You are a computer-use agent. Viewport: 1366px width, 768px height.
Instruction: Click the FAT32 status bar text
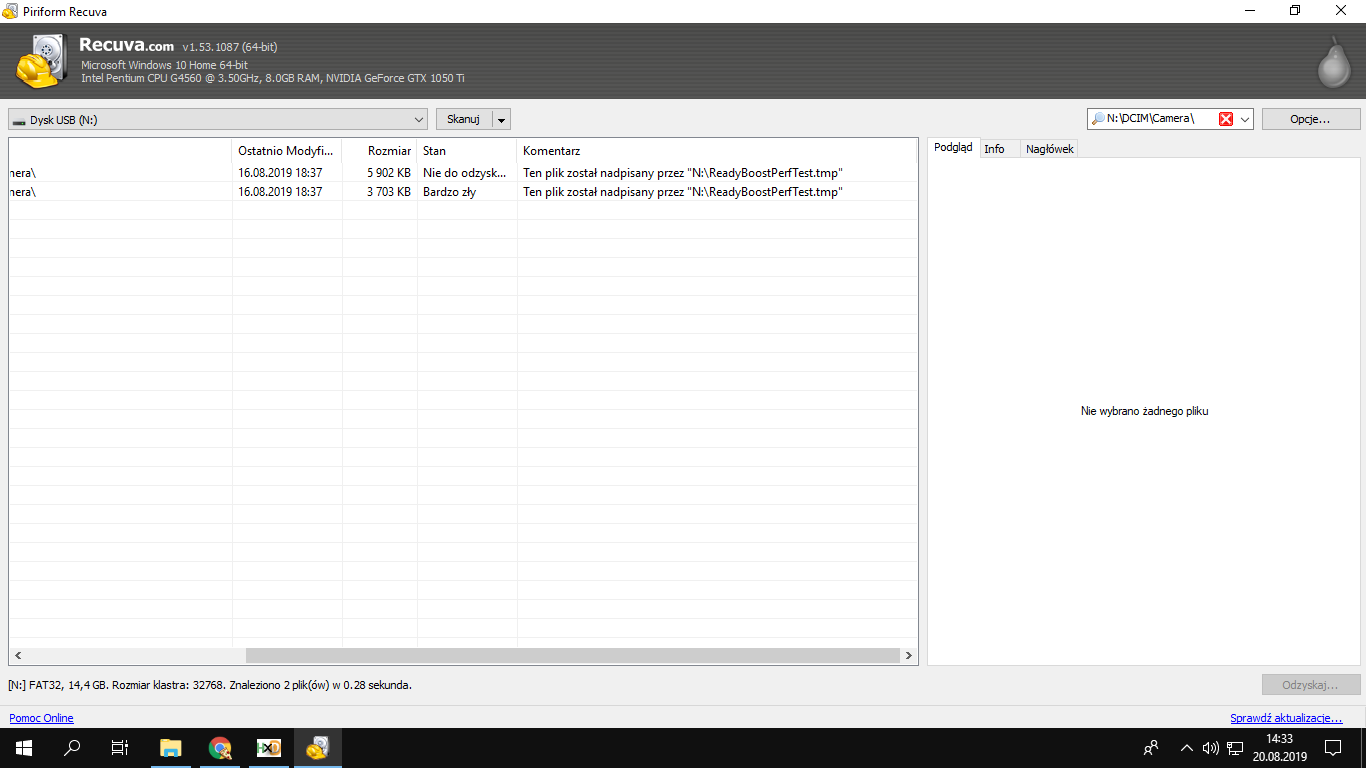(210, 685)
